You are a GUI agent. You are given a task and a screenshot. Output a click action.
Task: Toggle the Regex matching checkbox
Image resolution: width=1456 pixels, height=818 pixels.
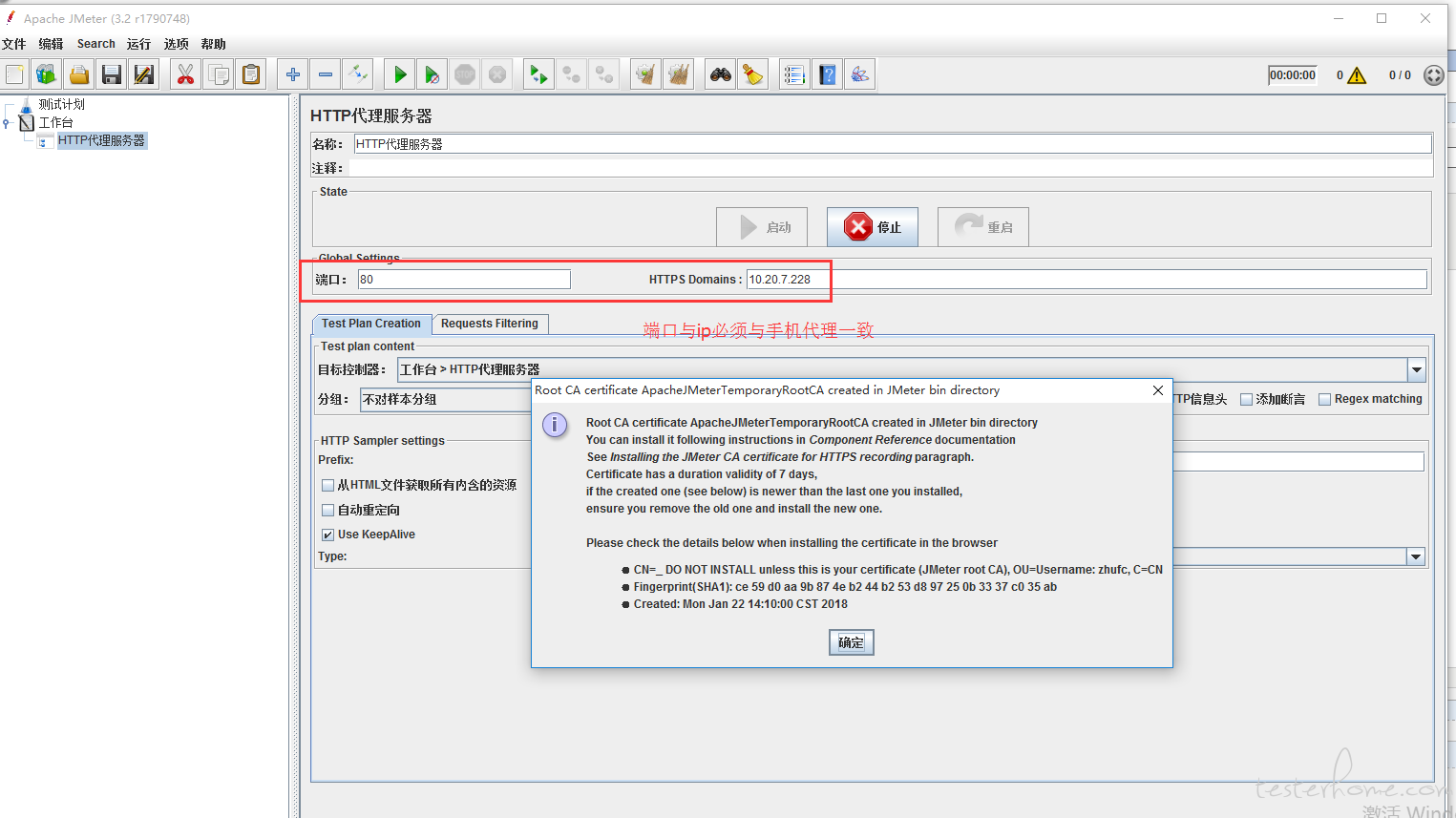(1324, 399)
